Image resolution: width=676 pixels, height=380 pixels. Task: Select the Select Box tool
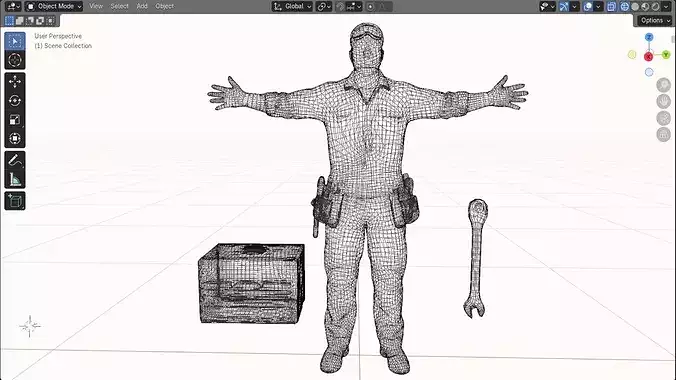(15, 41)
